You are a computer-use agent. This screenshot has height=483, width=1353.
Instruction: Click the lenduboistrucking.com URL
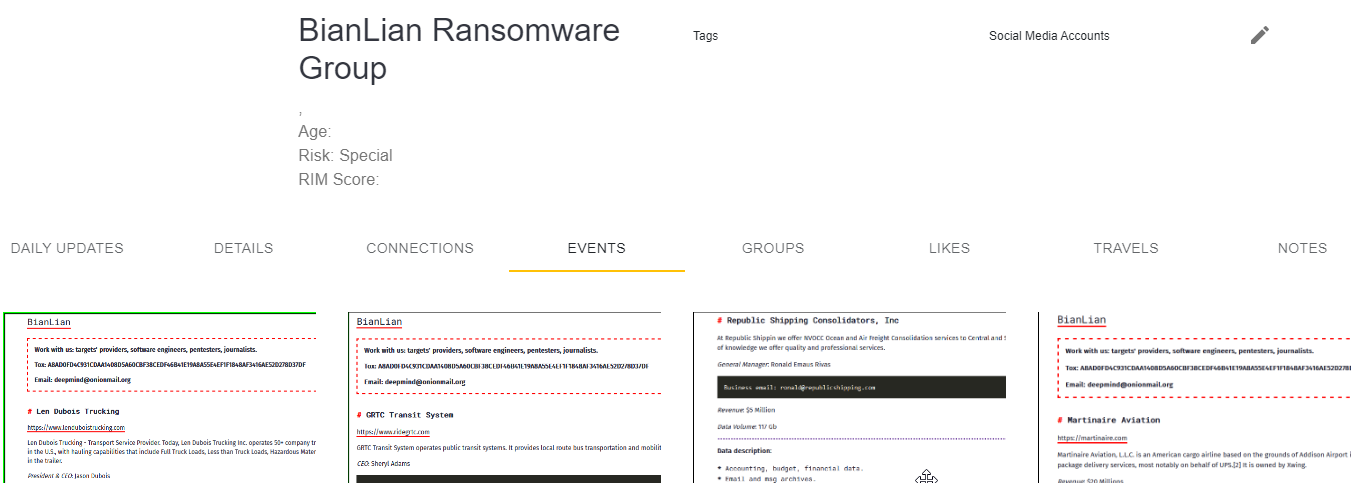76,427
